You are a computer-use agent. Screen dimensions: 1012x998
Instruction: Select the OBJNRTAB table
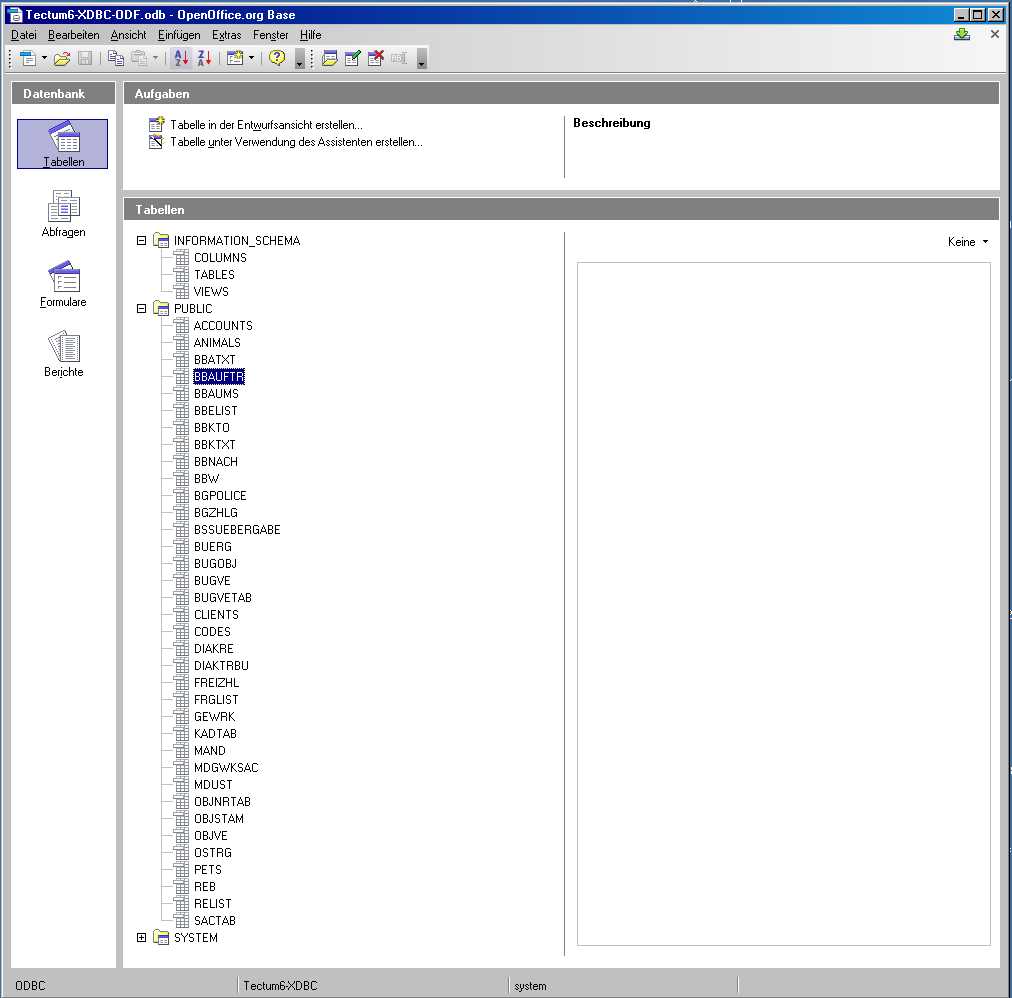pyautogui.click(x=223, y=802)
